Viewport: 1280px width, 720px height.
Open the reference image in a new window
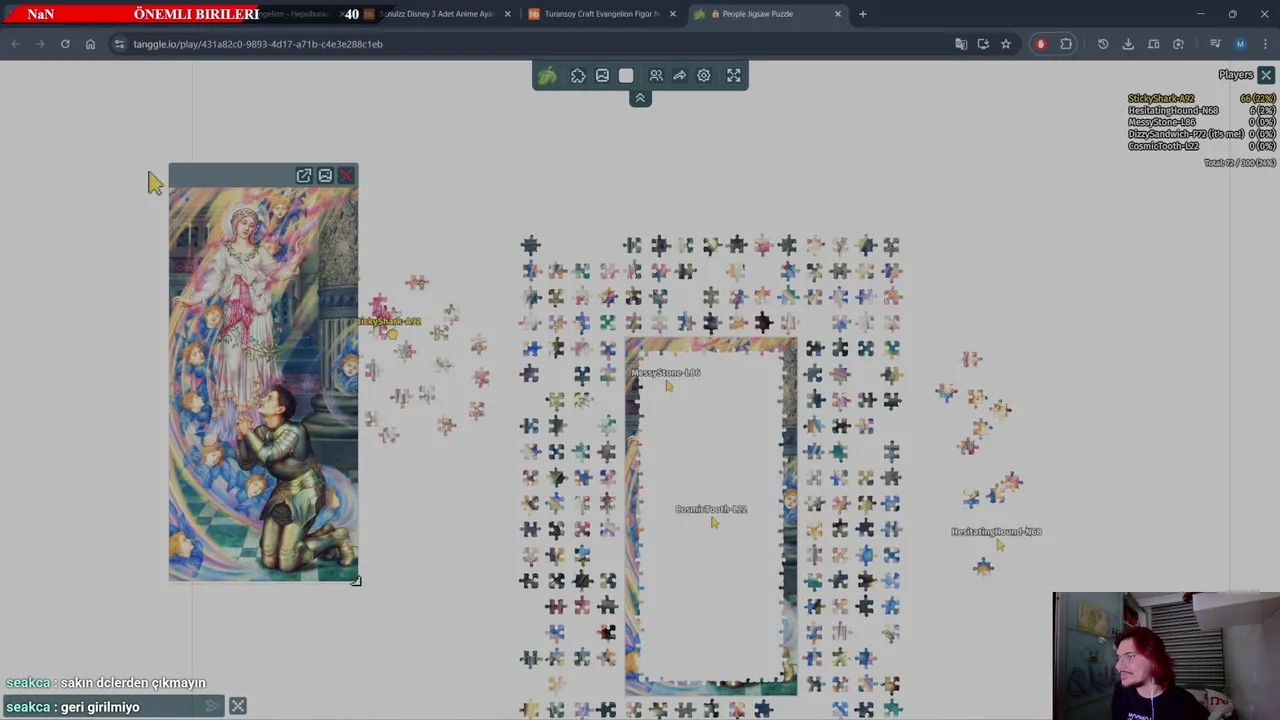tap(304, 176)
